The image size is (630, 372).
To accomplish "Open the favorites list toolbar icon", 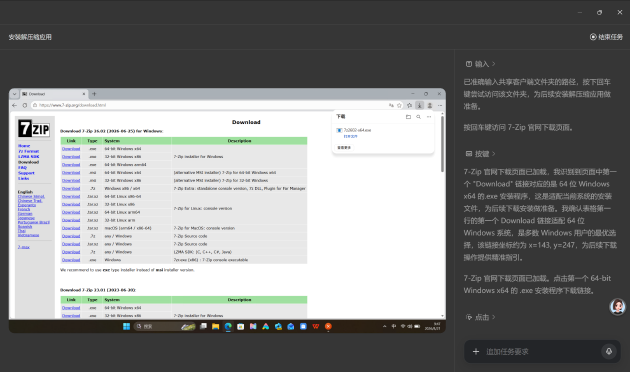I will coord(409,105).
